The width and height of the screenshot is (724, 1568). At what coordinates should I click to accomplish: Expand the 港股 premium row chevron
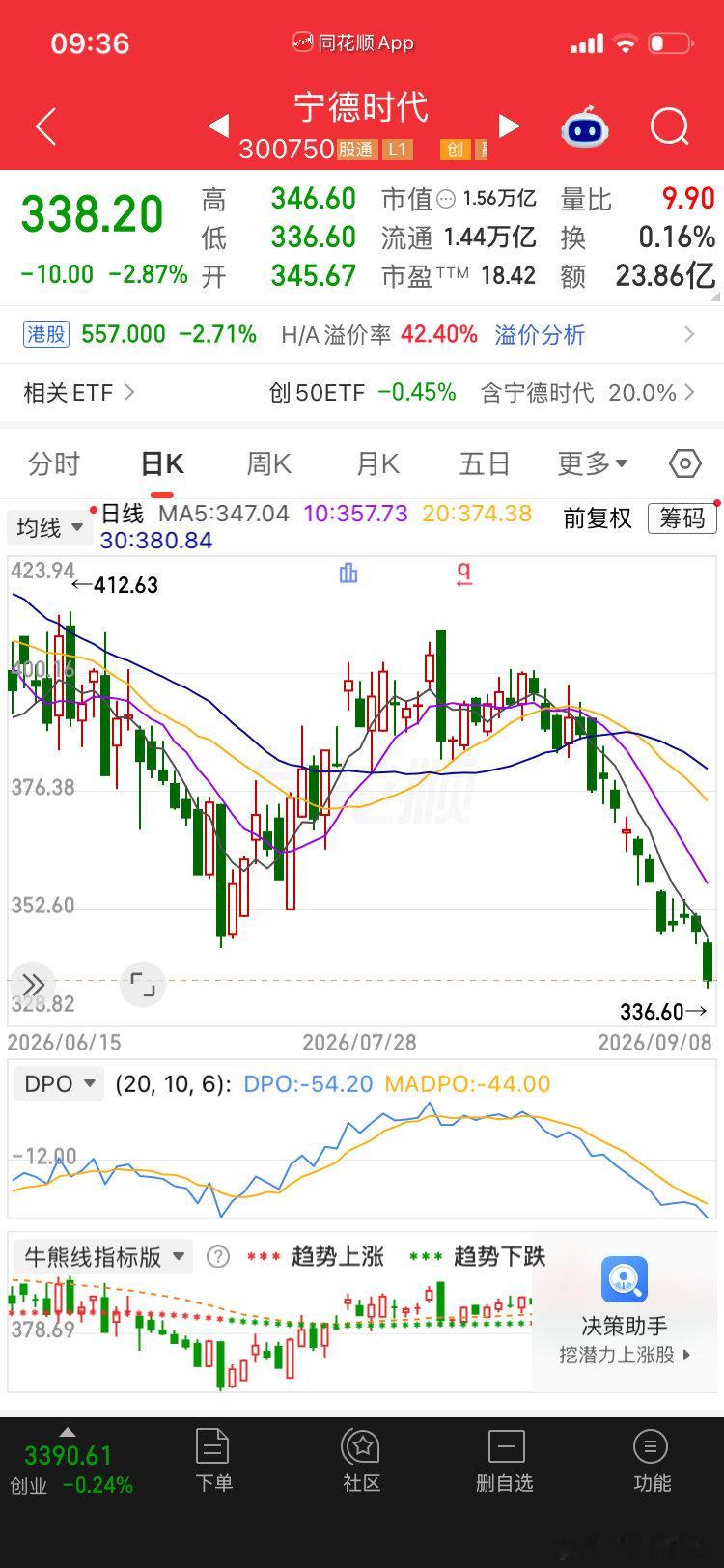[x=689, y=334]
